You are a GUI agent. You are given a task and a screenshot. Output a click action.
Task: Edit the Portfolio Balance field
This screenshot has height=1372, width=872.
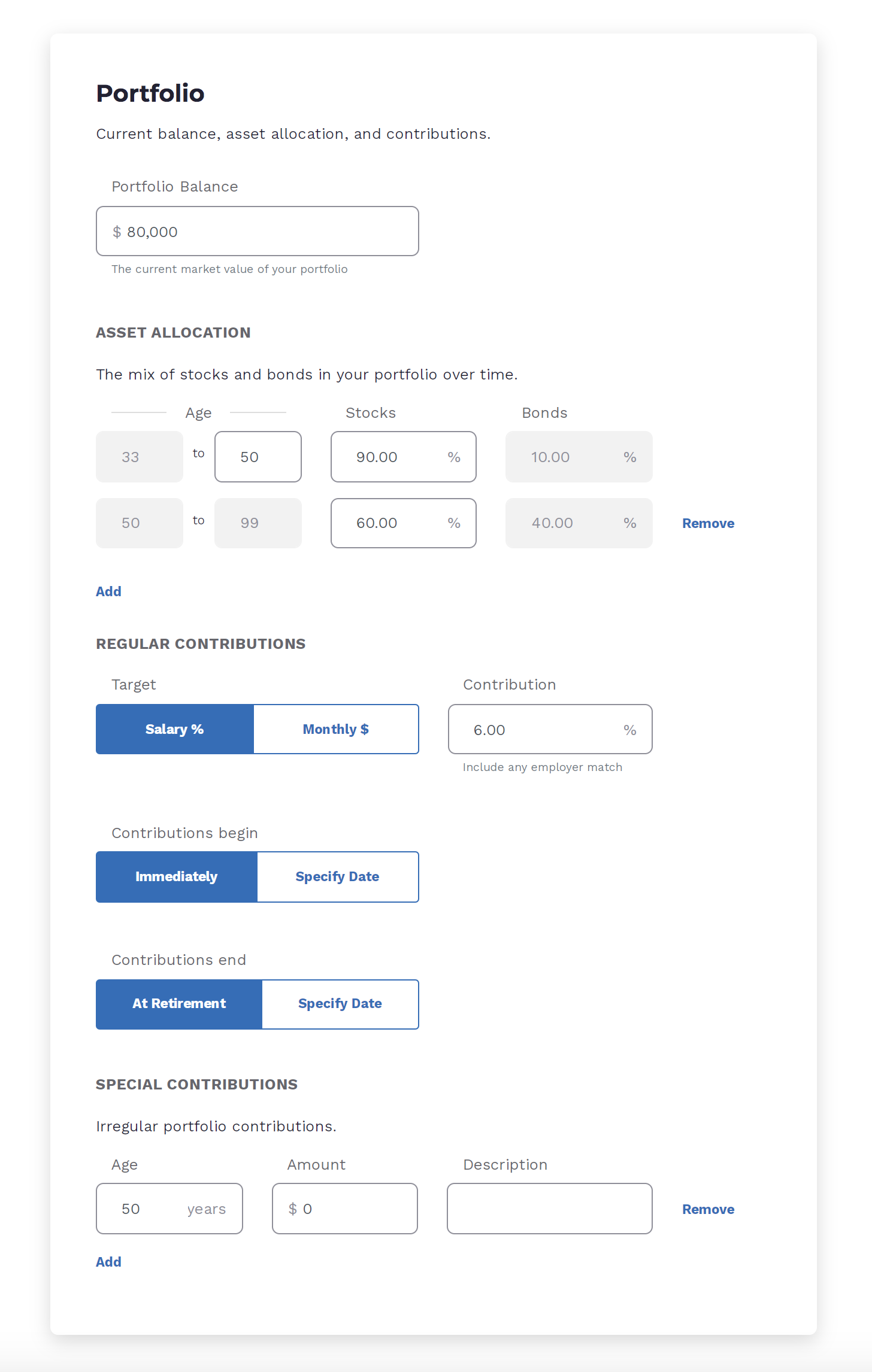[257, 231]
